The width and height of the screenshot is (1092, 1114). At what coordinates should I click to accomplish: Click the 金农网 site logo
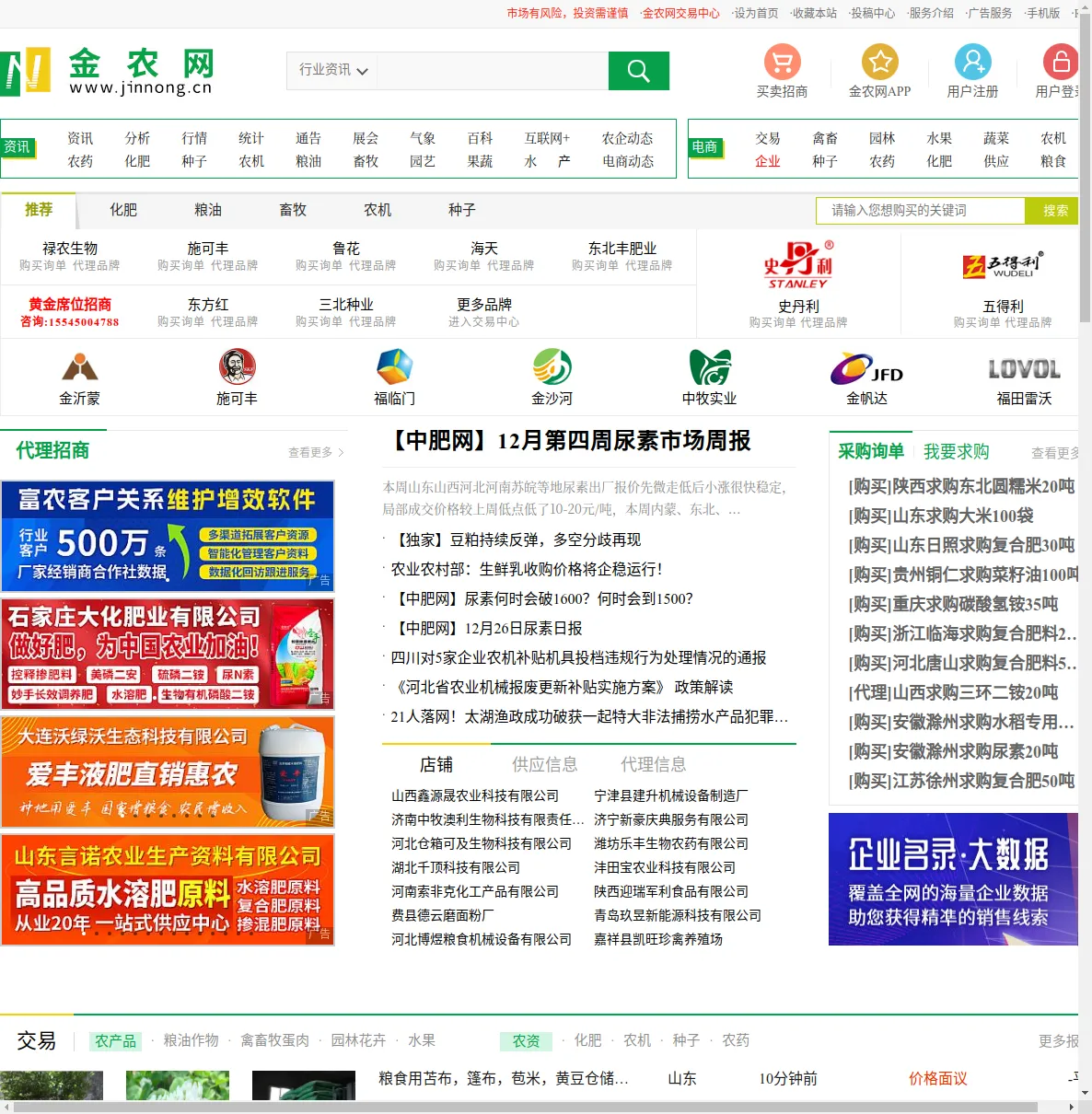tap(108, 71)
